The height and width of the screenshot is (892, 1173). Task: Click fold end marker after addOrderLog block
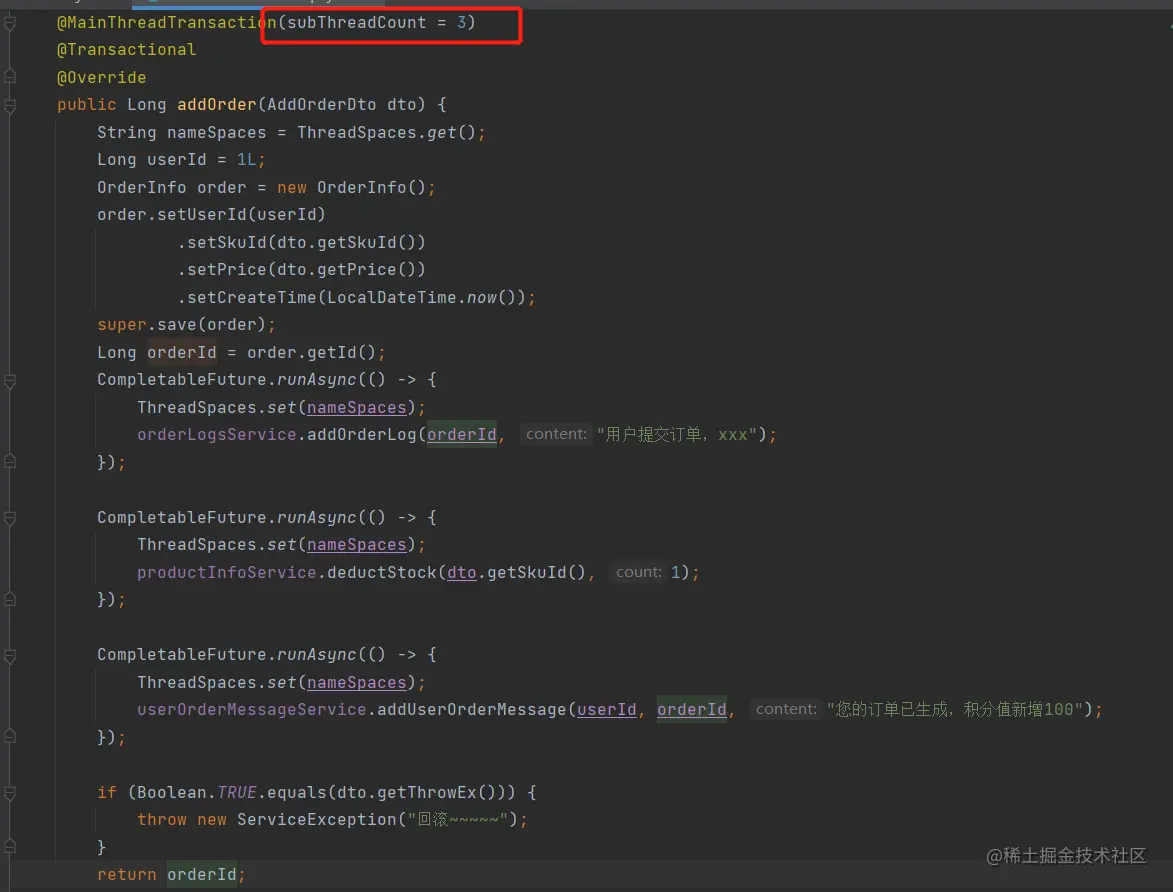(x=10, y=462)
